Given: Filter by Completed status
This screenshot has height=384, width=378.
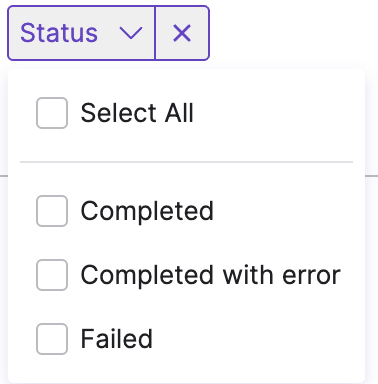Looking at the screenshot, I should point(52,211).
